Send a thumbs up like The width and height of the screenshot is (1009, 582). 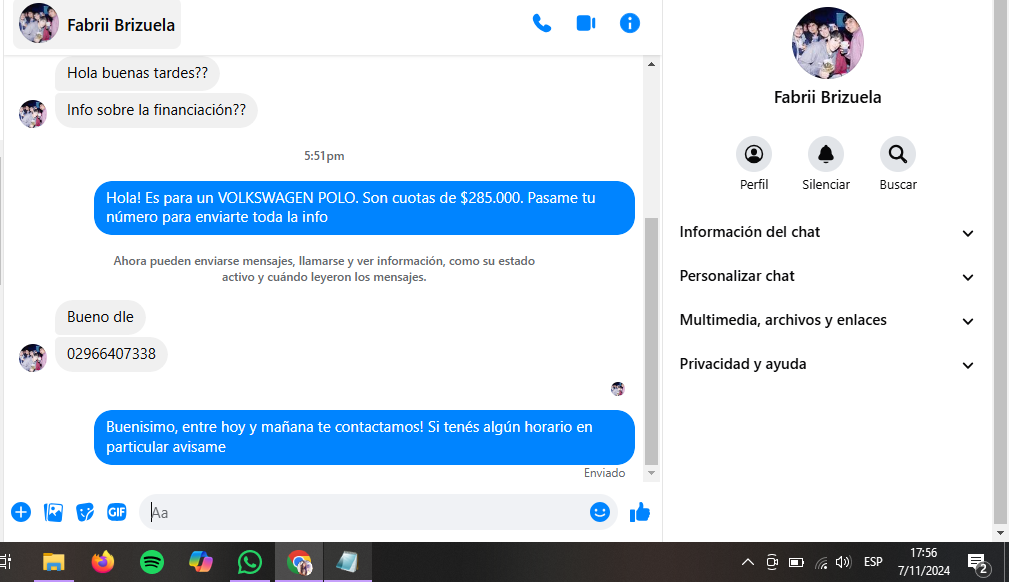[x=640, y=512]
